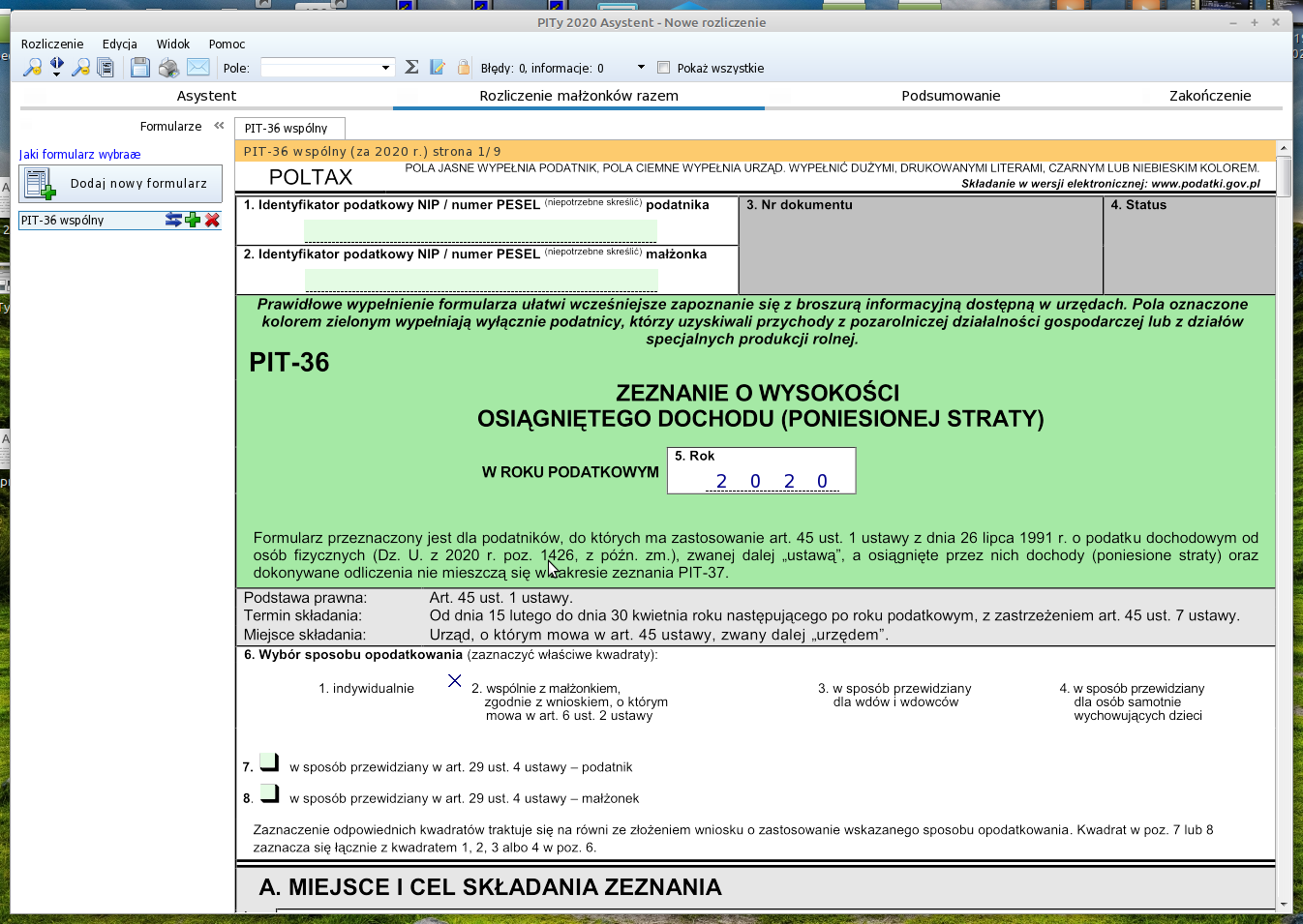Enable the 'Pokaż wszystkie' checkbox
Screen dimensions: 1303x924
tap(663, 68)
